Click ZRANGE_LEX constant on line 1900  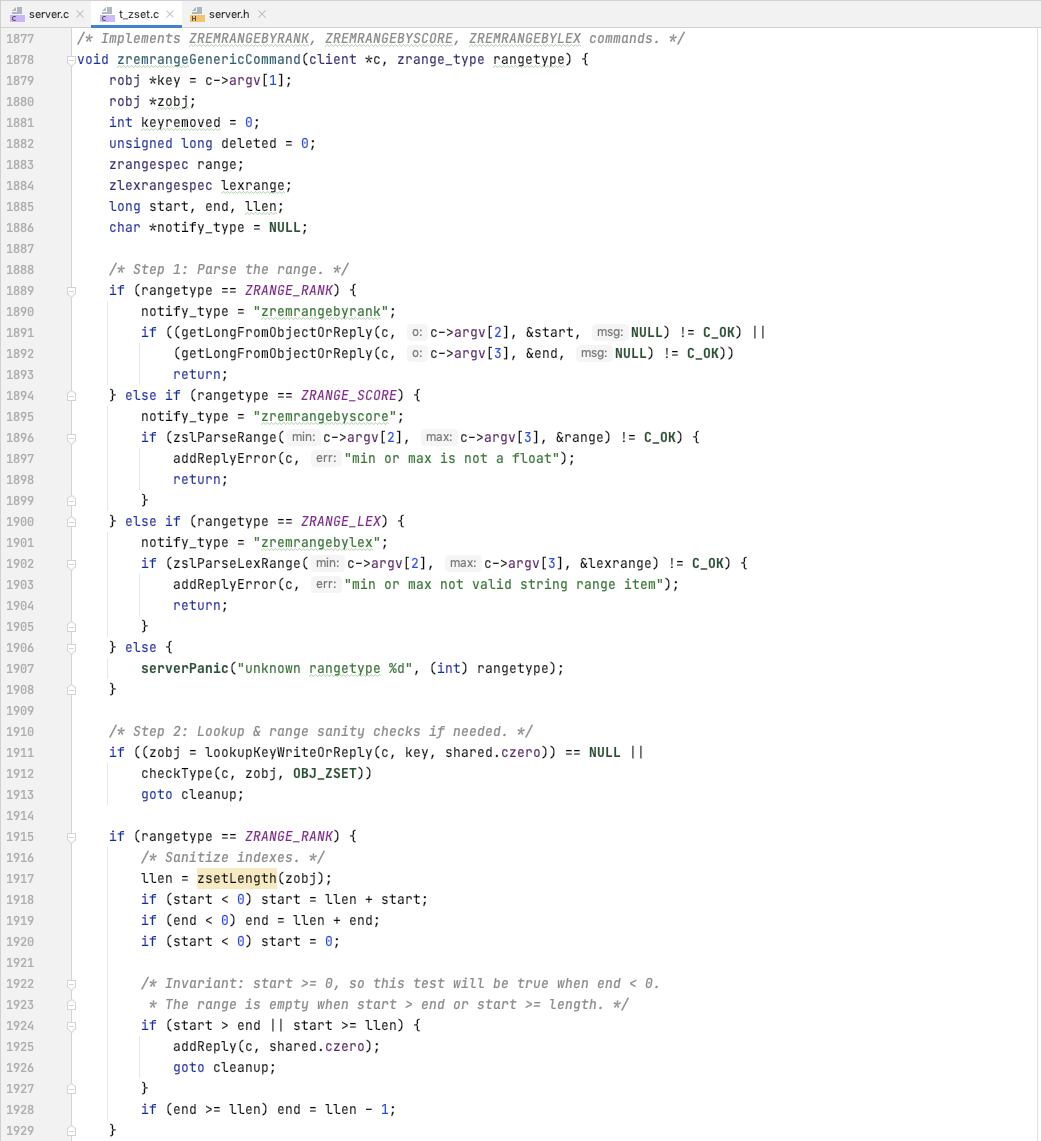click(x=340, y=521)
